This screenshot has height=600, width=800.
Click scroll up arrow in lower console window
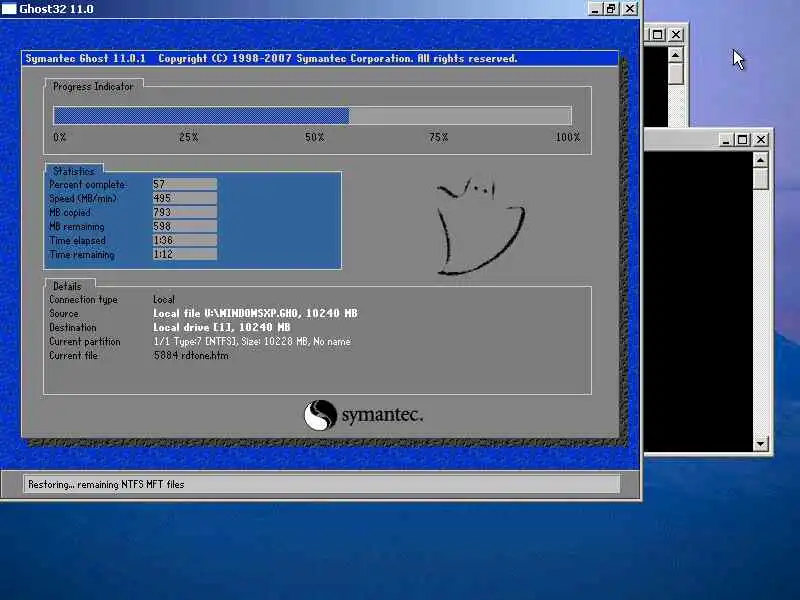(760, 160)
